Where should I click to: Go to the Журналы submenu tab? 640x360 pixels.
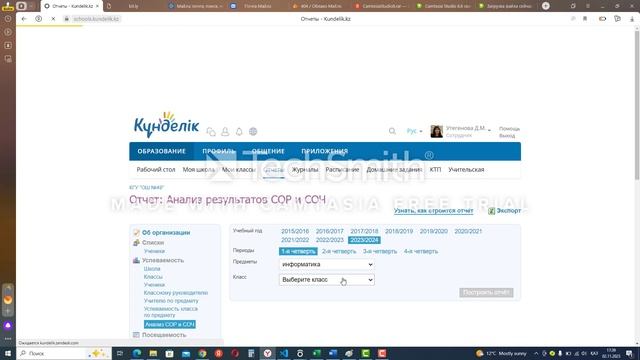click(x=305, y=169)
